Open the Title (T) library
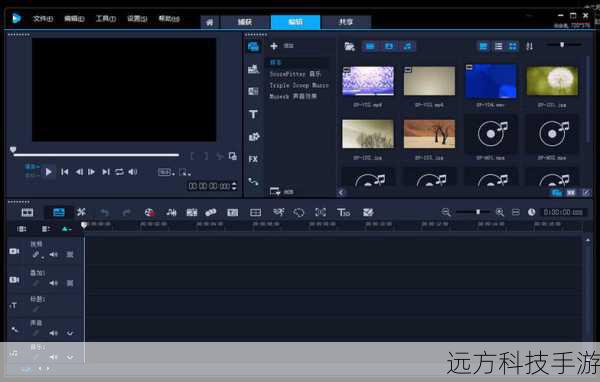 click(253, 114)
